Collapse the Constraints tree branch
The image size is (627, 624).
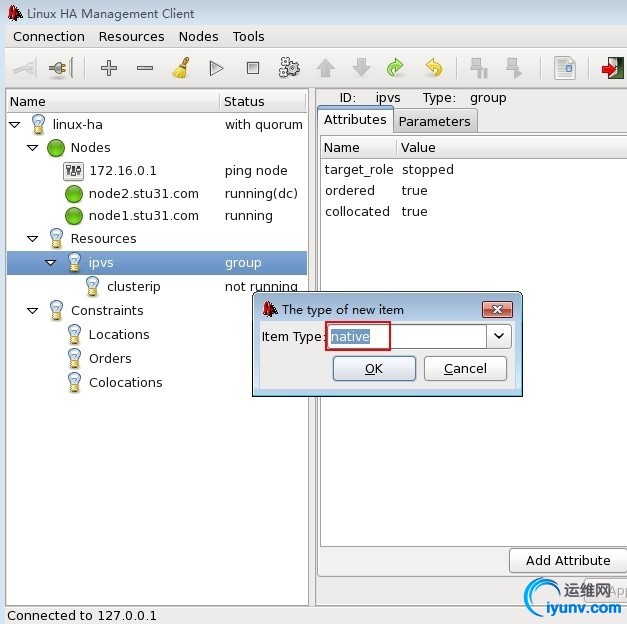[x=32, y=310]
